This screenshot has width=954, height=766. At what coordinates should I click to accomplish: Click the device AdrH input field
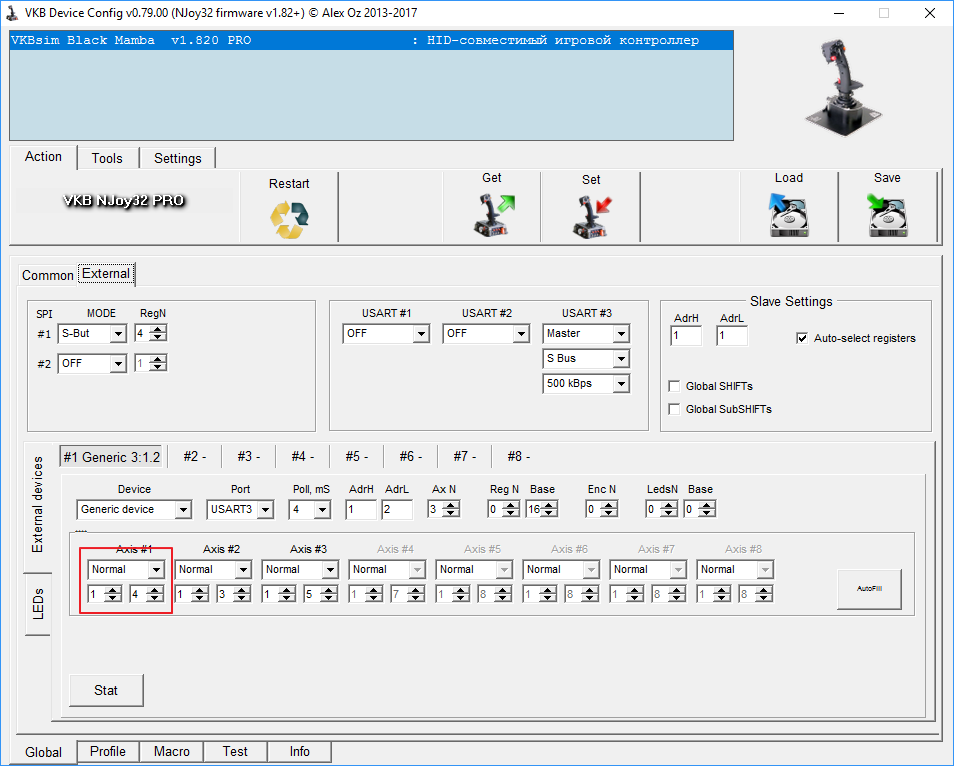pos(361,510)
